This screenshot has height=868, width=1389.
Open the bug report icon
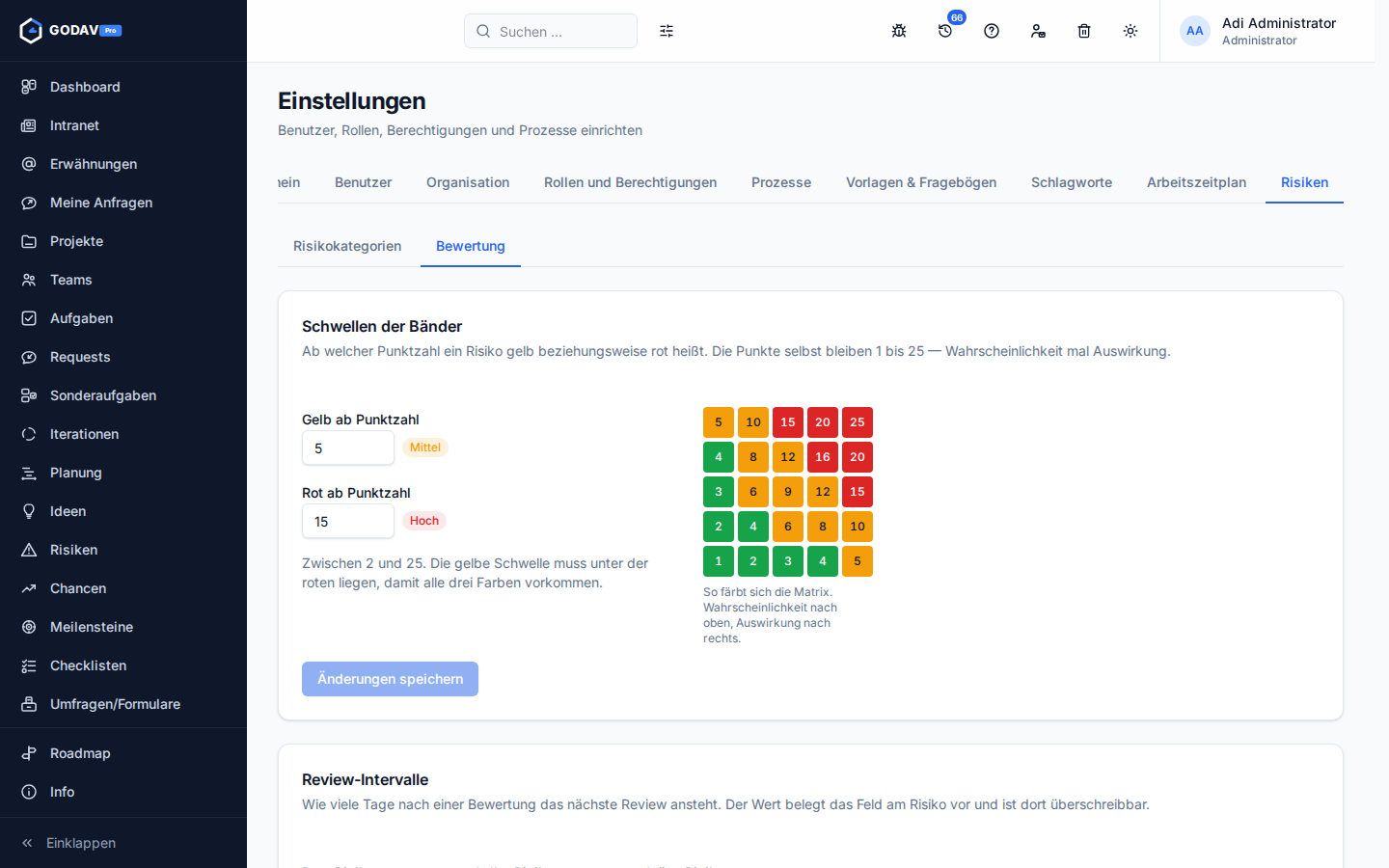point(899,31)
